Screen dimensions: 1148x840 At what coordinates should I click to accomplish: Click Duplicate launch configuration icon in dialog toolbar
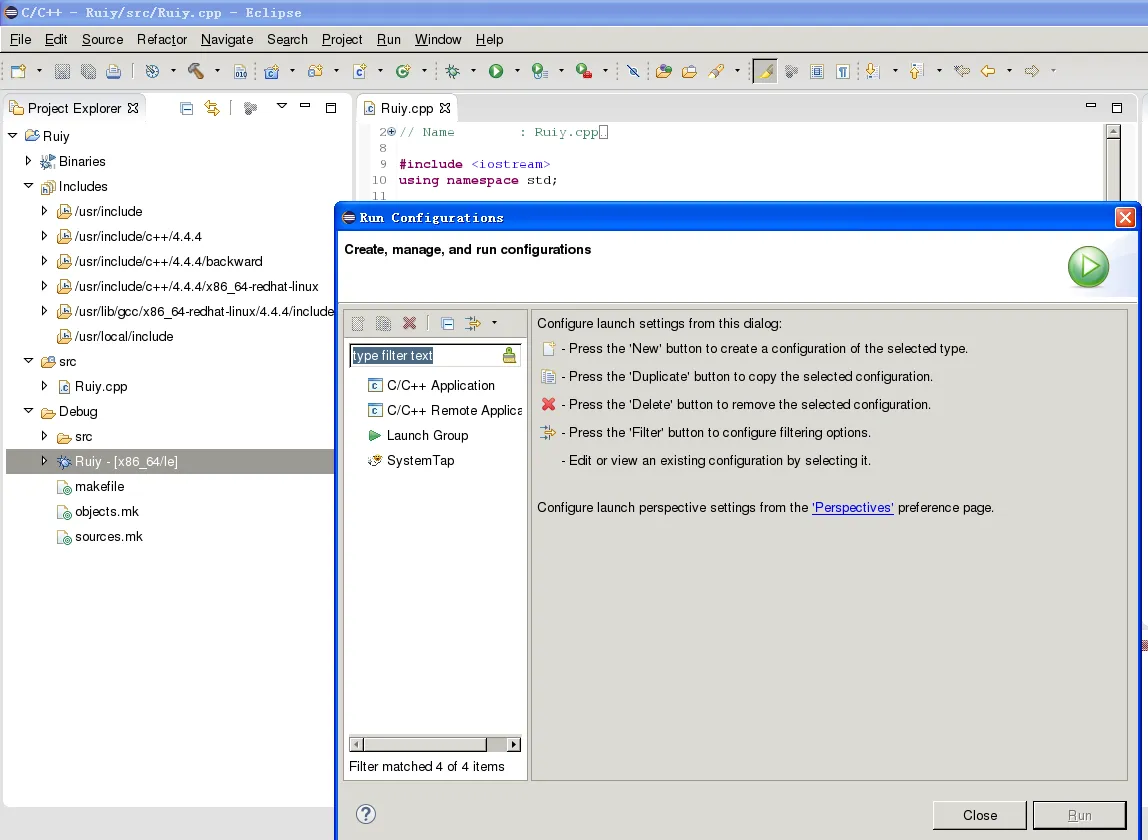(x=383, y=323)
